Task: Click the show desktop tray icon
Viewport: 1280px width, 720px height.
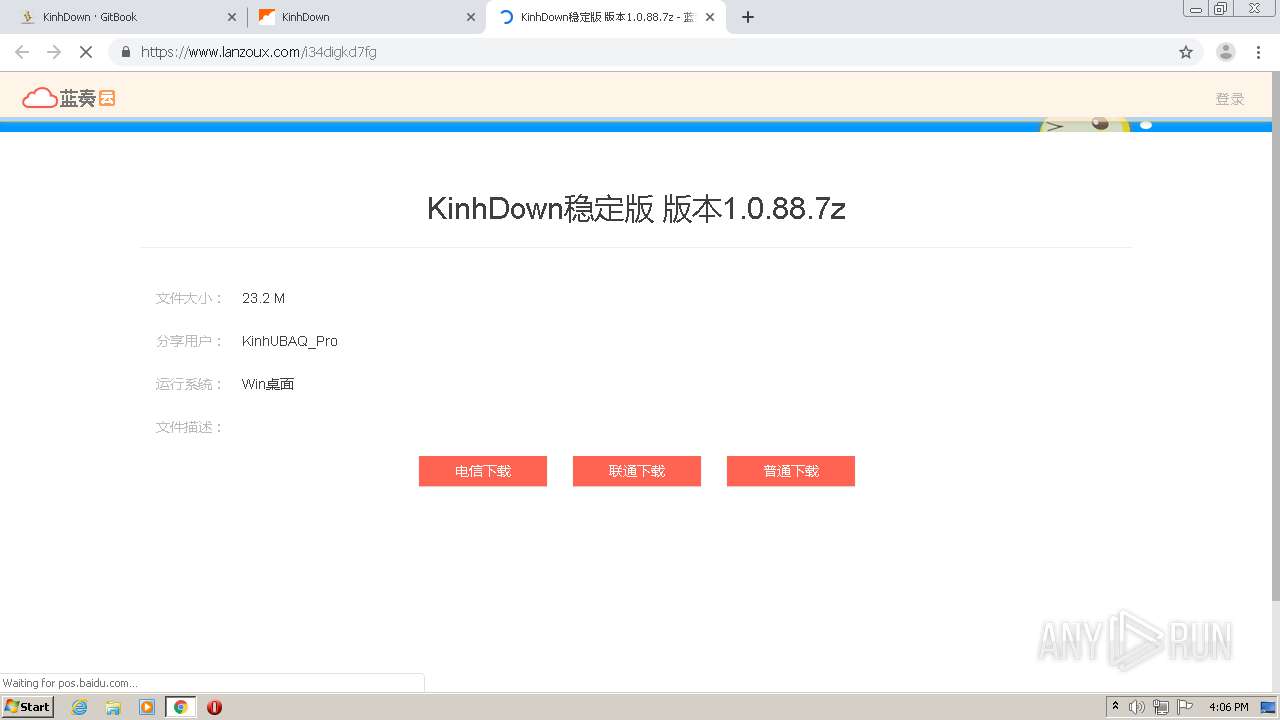Action: pyautogui.click(x=1269, y=707)
